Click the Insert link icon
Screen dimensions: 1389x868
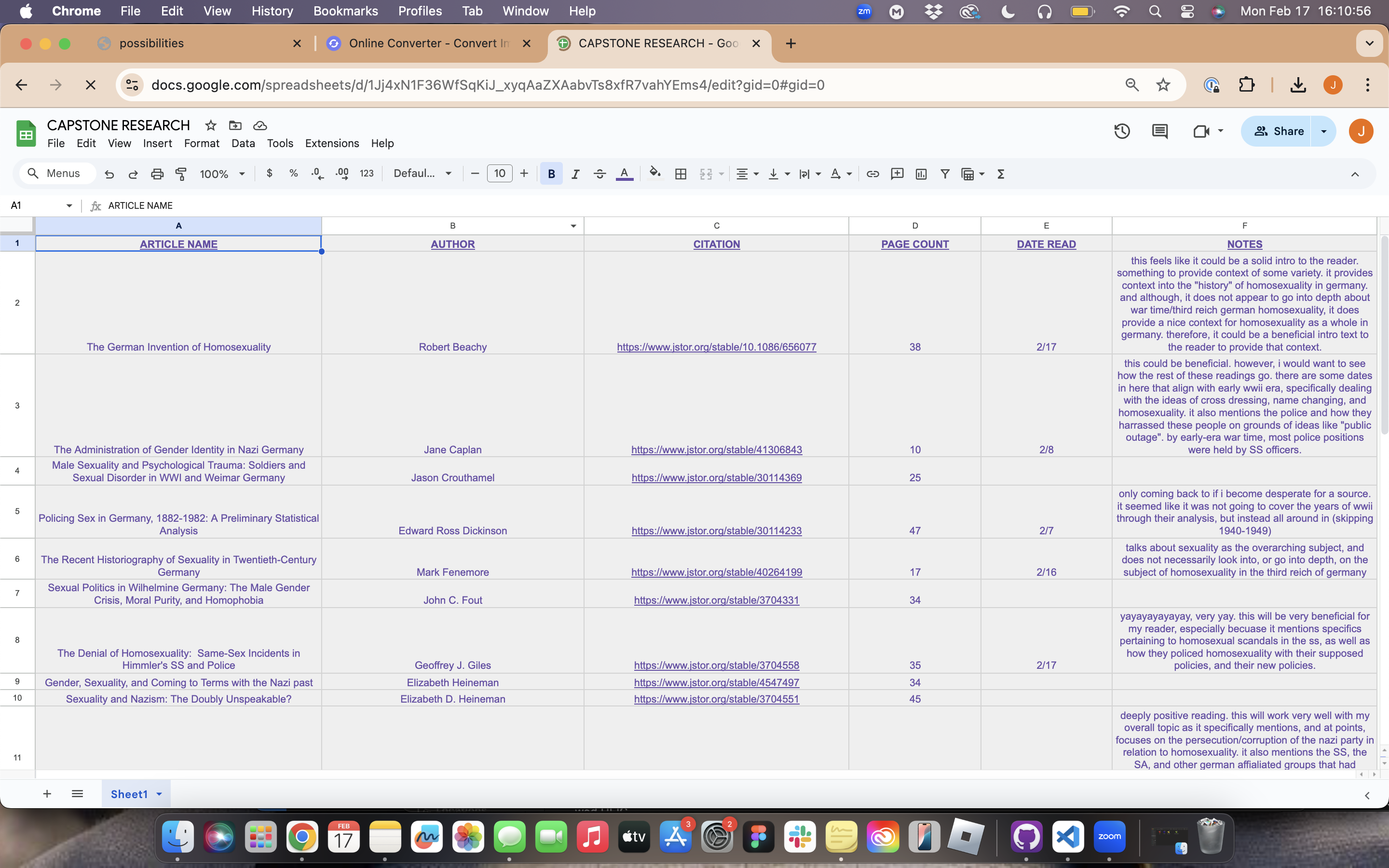(x=872, y=174)
